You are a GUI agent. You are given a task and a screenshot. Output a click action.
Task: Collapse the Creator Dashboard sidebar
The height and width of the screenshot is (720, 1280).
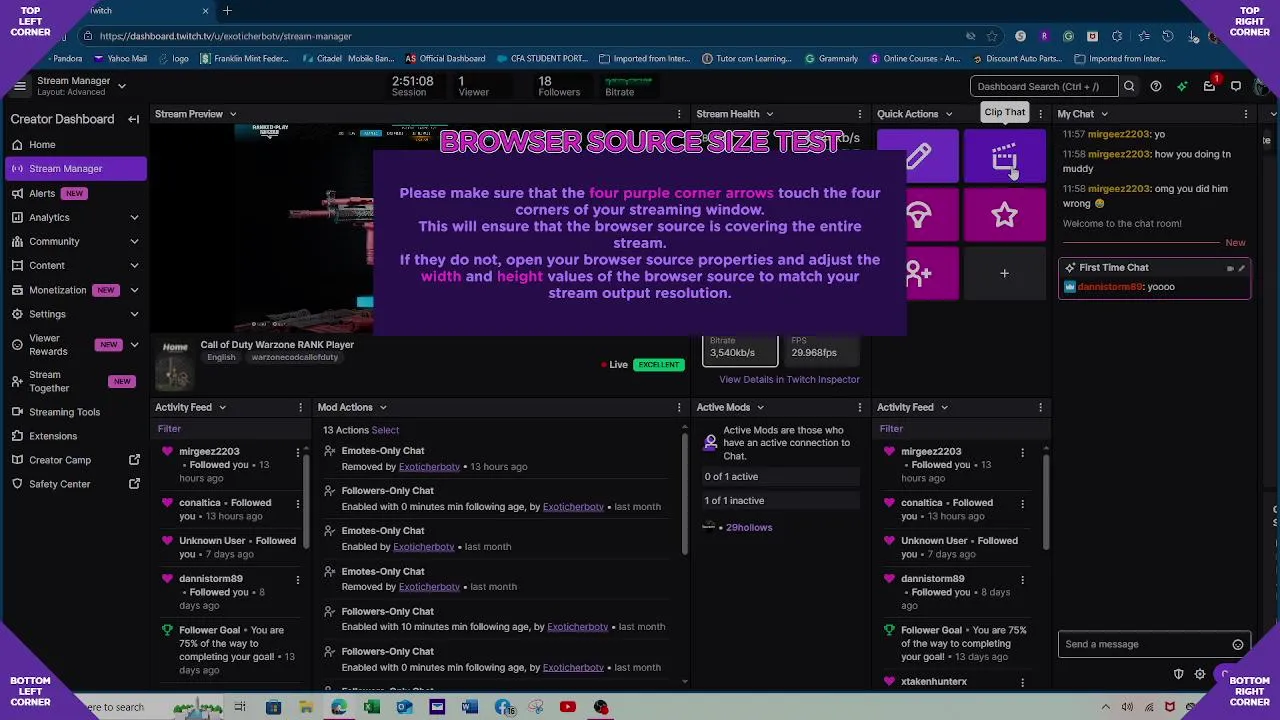(133, 119)
